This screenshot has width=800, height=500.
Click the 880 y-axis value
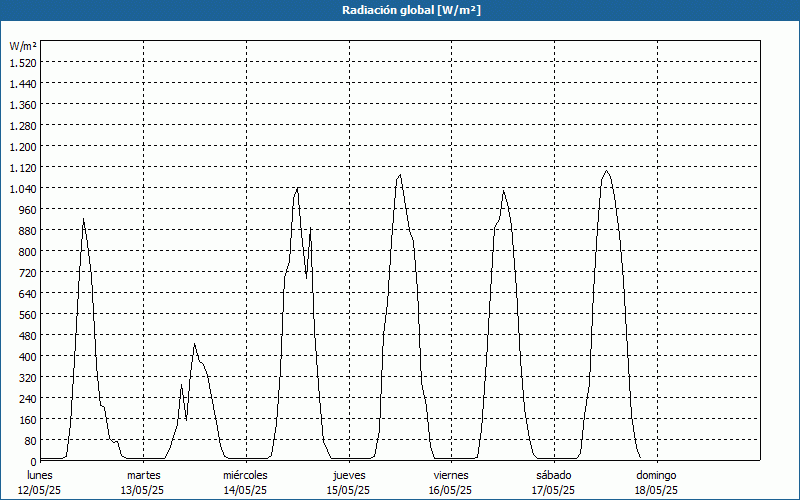pyautogui.click(x=28, y=231)
